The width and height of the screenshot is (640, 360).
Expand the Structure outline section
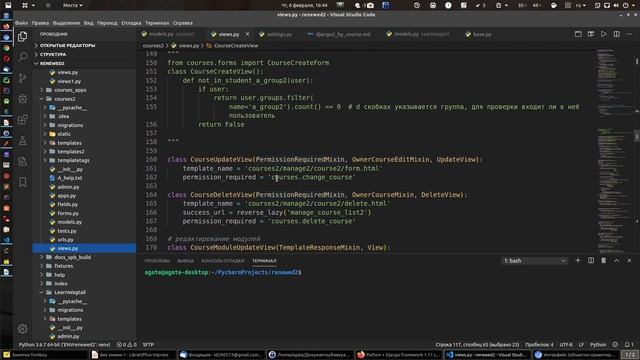click(53, 54)
